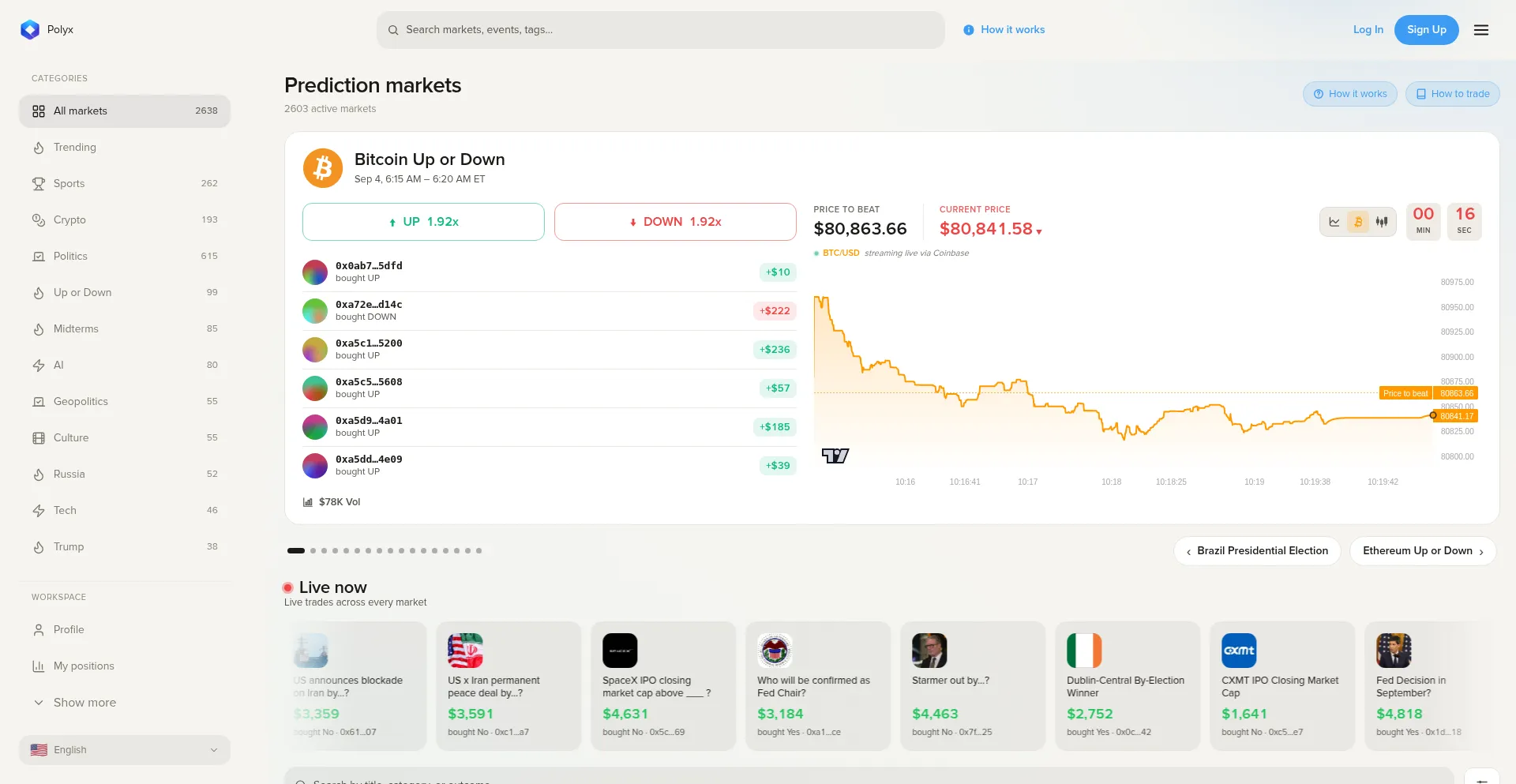Open the Midterms category
Image resolution: width=1516 pixels, height=784 pixels.
pyautogui.click(x=125, y=329)
